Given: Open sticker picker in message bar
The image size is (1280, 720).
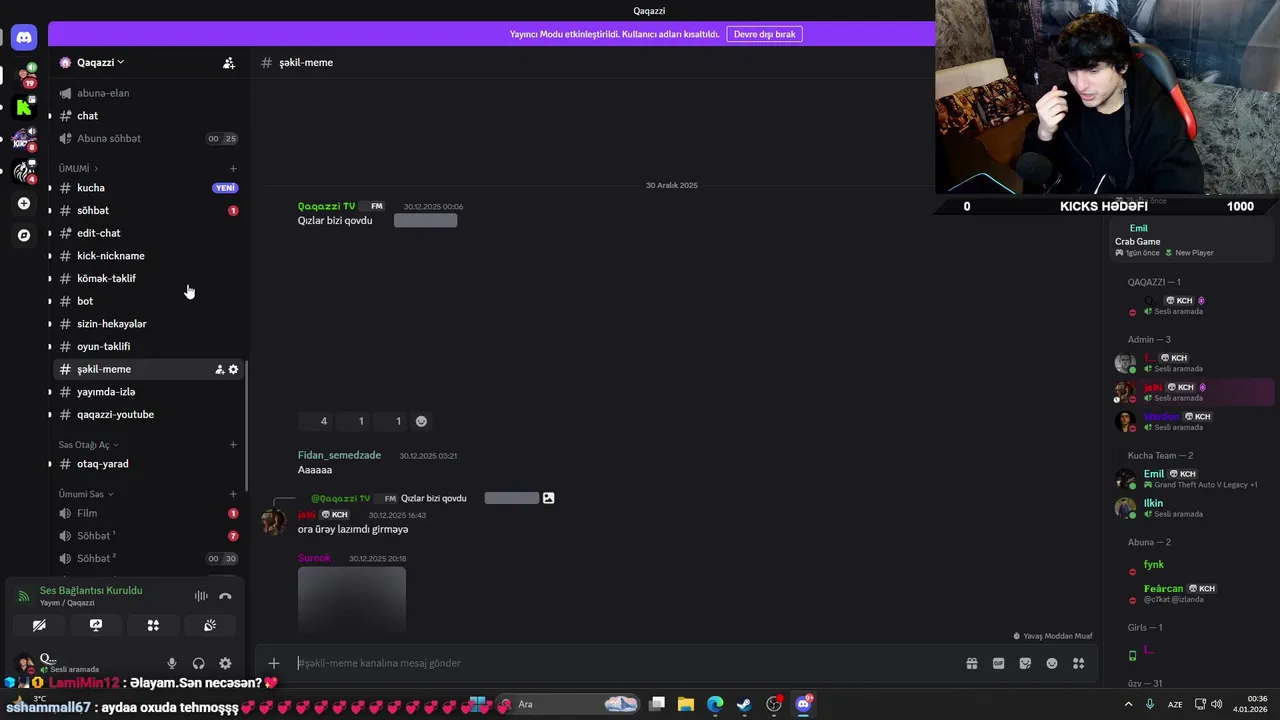Looking at the screenshot, I should click(x=1025, y=663).
